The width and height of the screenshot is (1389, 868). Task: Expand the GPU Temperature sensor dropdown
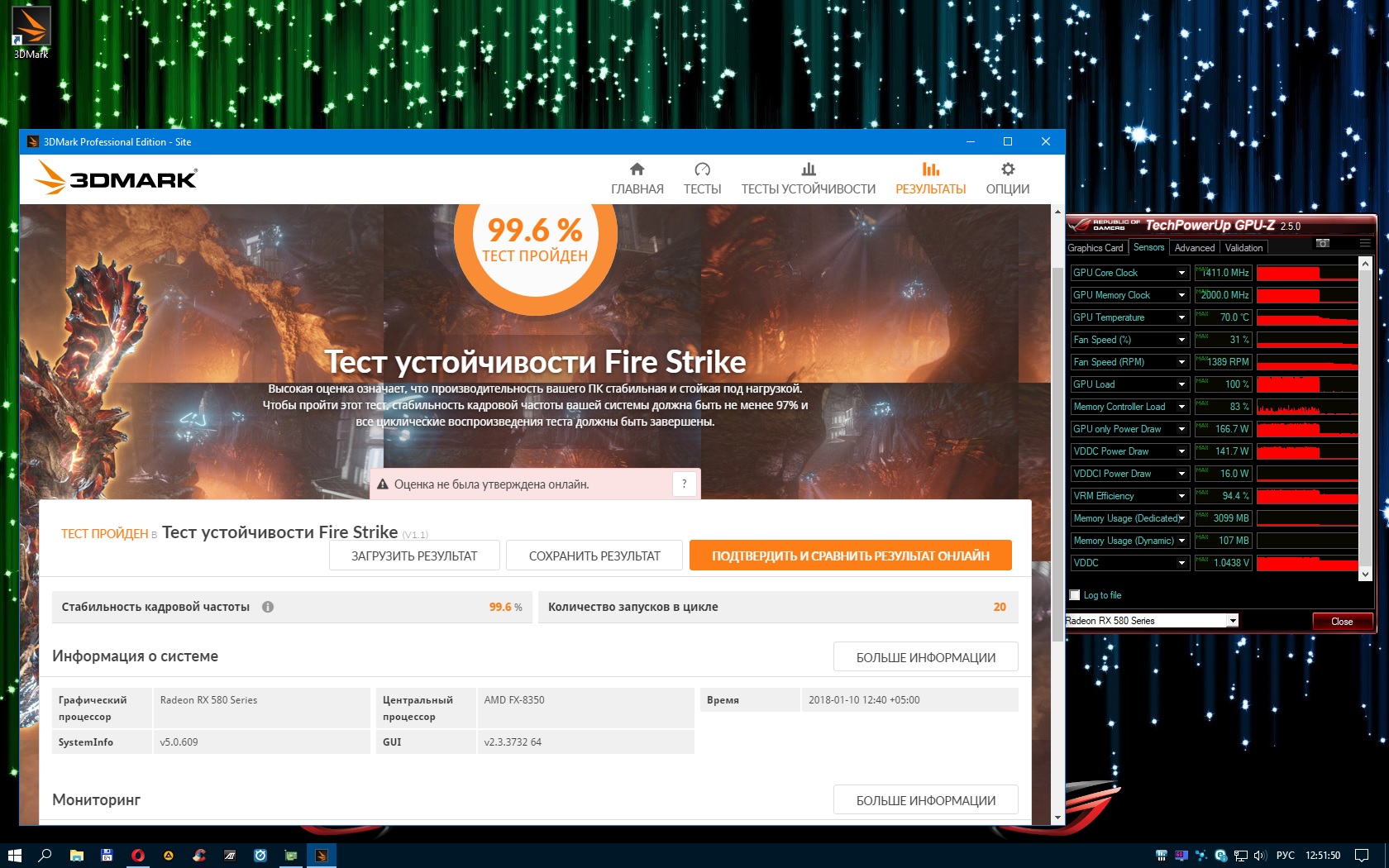[1181, 317]
